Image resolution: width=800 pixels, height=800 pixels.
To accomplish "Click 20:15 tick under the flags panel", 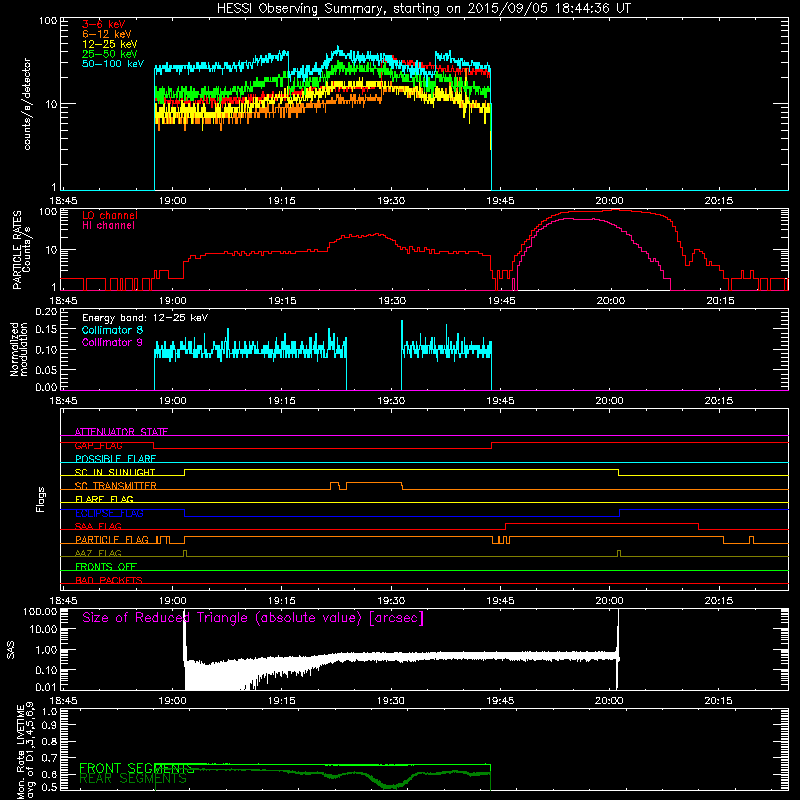I will pyautogui.click(x=718, y=601).
